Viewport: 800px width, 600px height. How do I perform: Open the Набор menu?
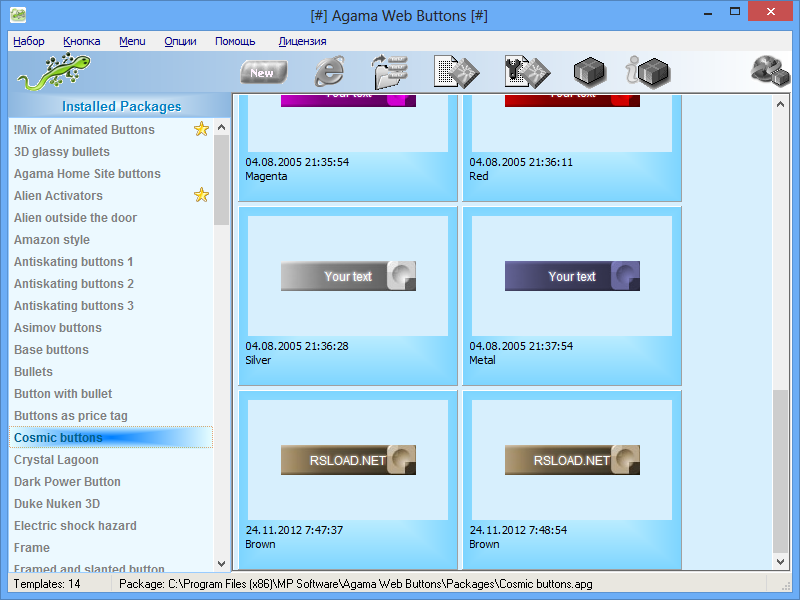click(x=28, y=41)
